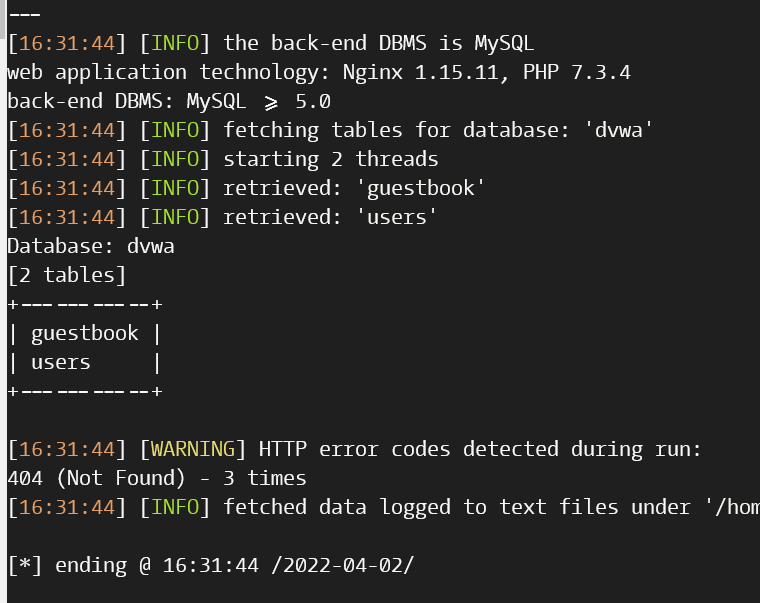This screenshot has height=603, width=760.
Task: Click '404 (Not Found) - 3 times' line
Action: pos(157,478)
